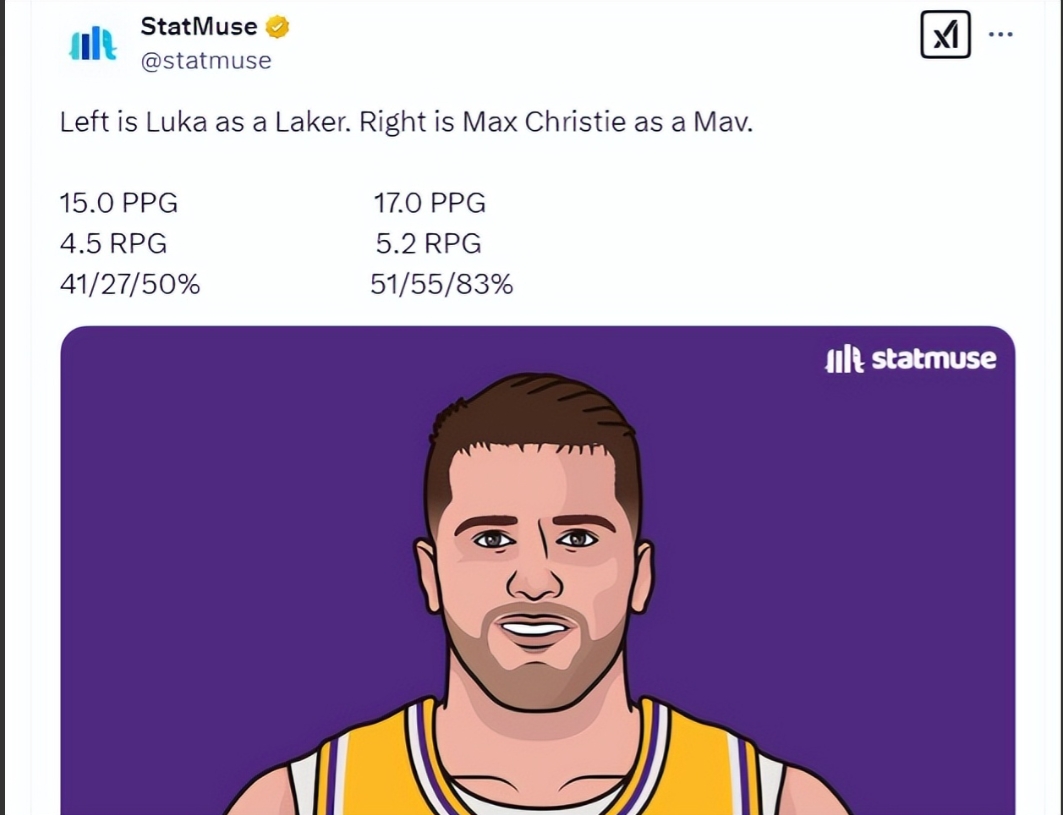The width and height of the screenshot is (1063, 815).
Task: Click the statmuse bars logo in image
Action: (842, 359)
